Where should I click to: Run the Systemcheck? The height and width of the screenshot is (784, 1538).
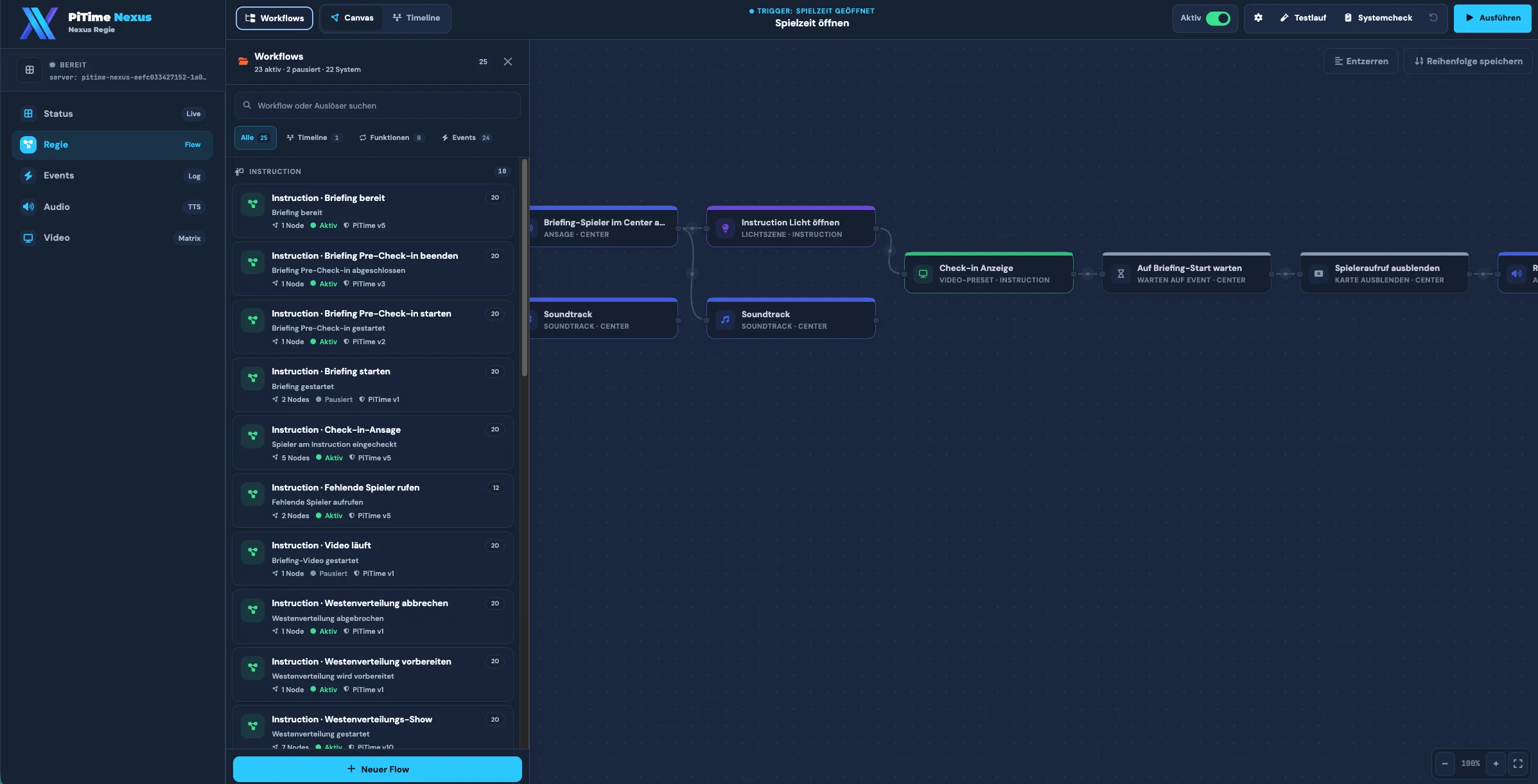click(x=1378, y=18)
